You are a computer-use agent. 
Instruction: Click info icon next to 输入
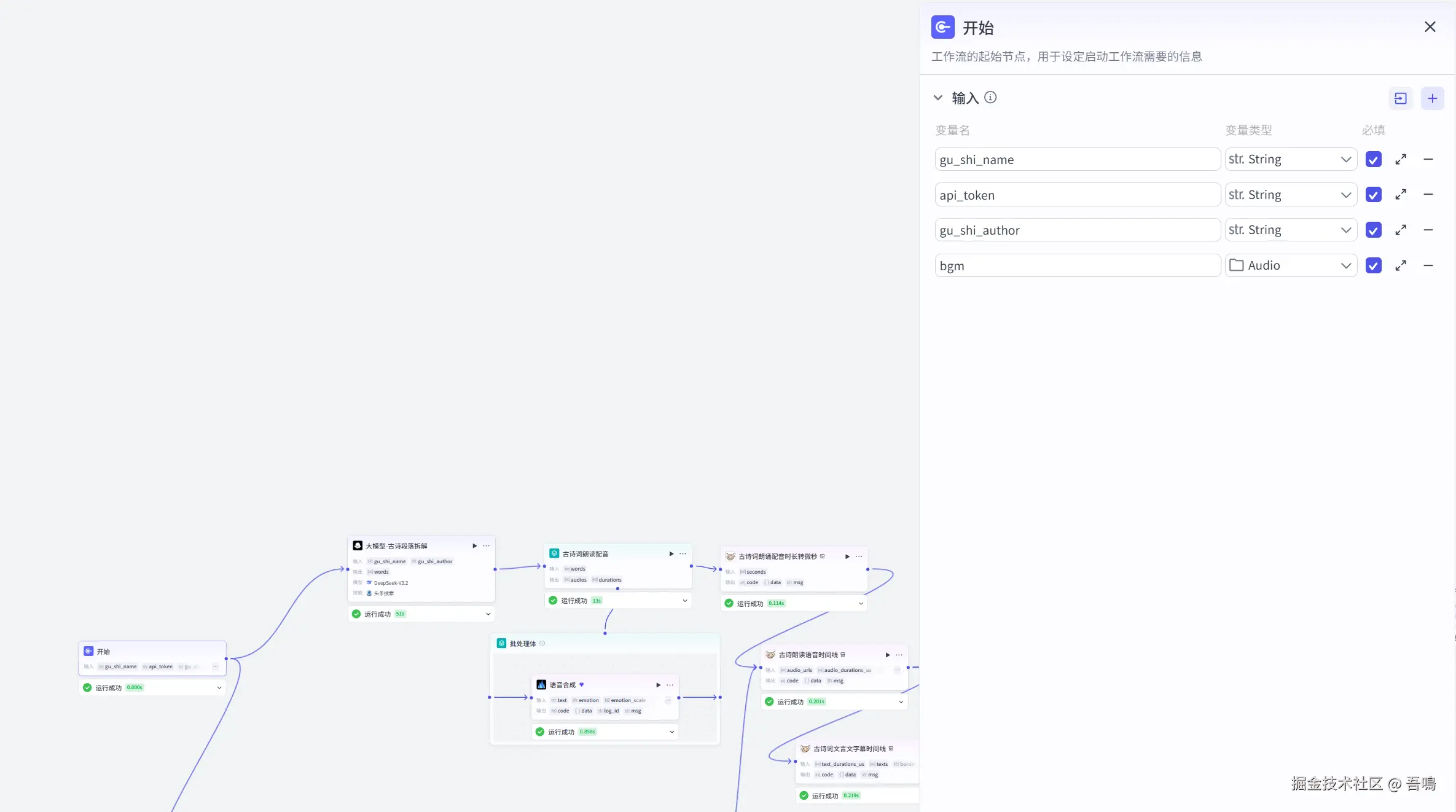(990, 97)
